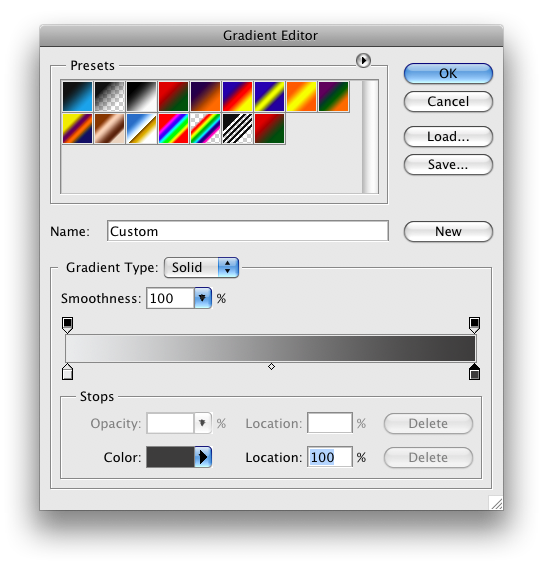The height and width of the screenshot is (565, 543).
Task: Select the right opacity stop above the gradient bar
Action: tap(474, 325)
